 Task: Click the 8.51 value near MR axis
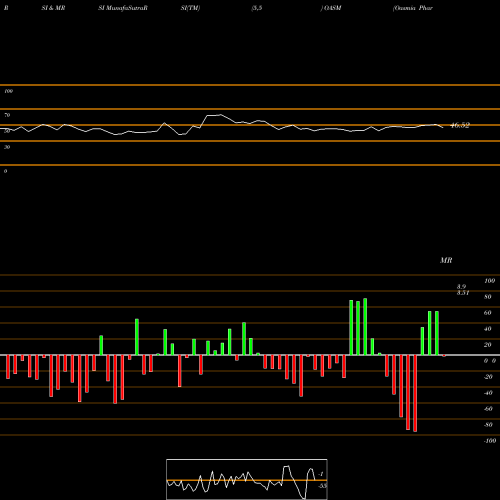[463, 293]
